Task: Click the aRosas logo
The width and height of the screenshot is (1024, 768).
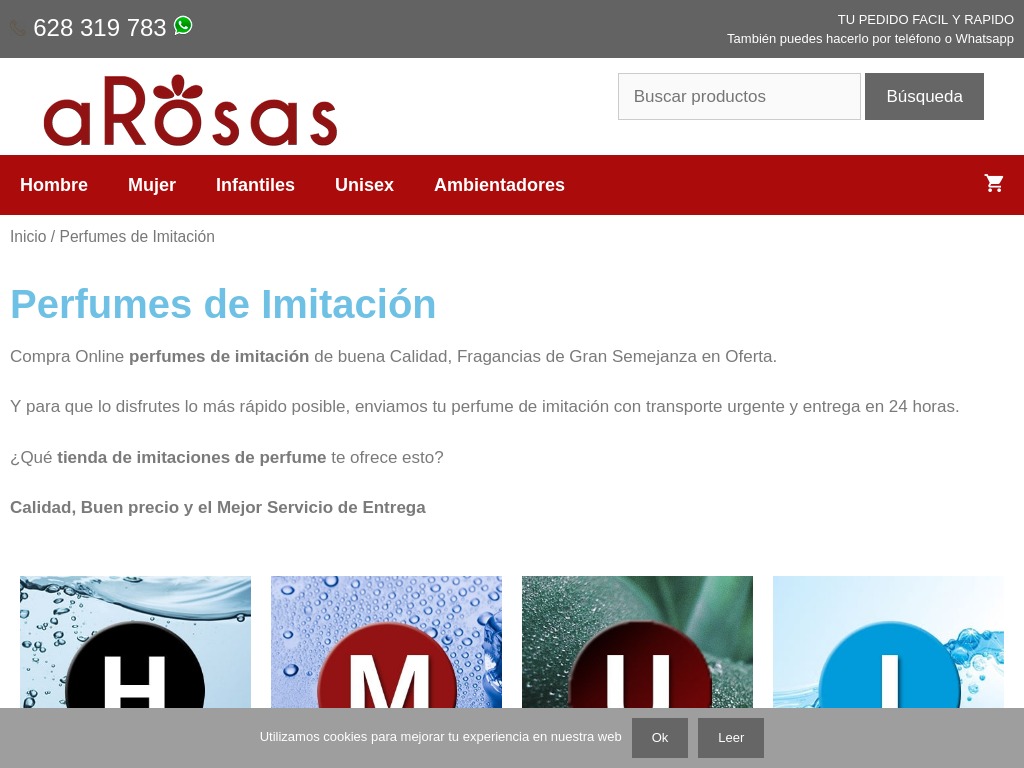Action: point(190,108)
